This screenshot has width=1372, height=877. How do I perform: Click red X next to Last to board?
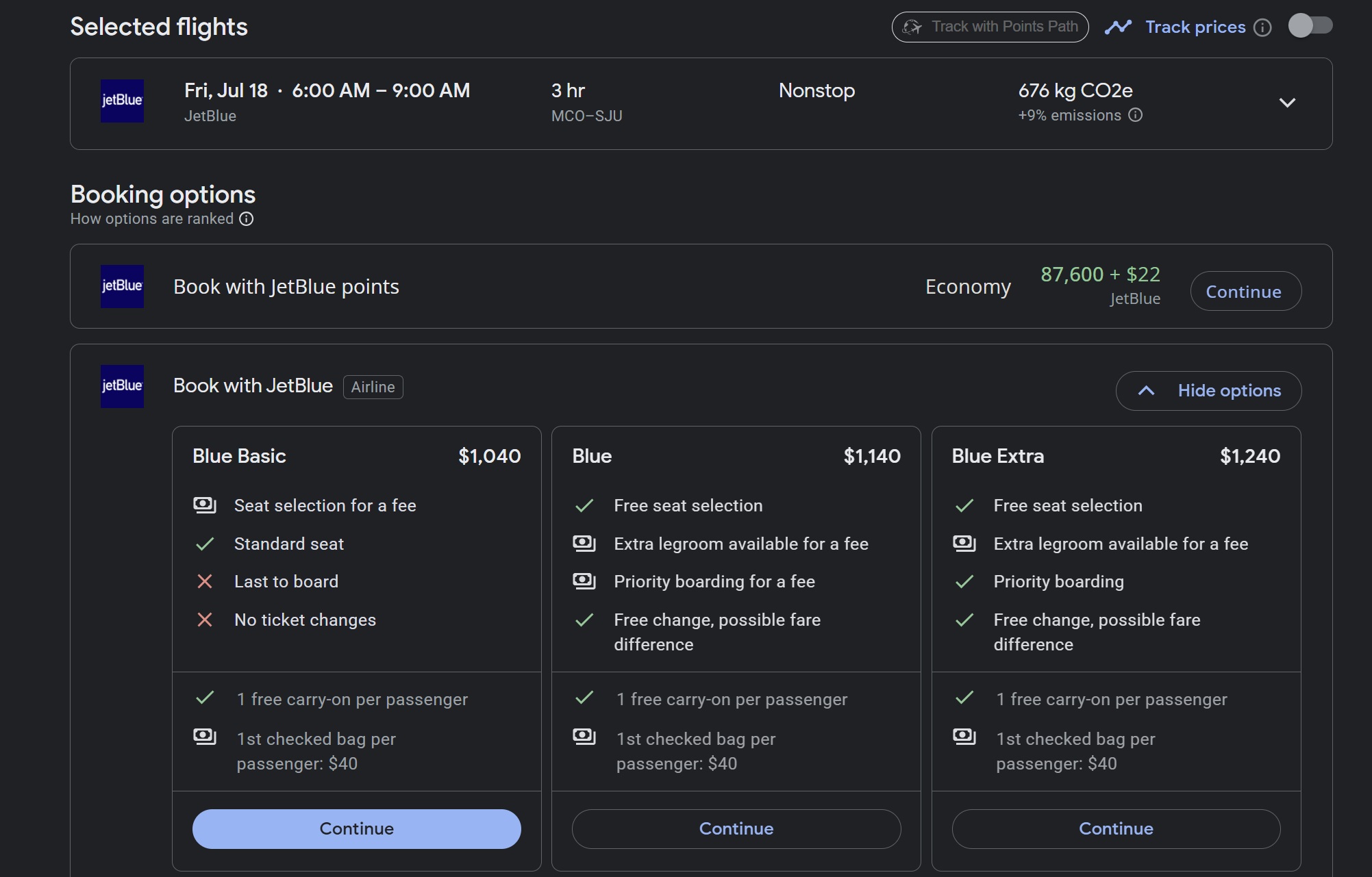coord(205,581)
